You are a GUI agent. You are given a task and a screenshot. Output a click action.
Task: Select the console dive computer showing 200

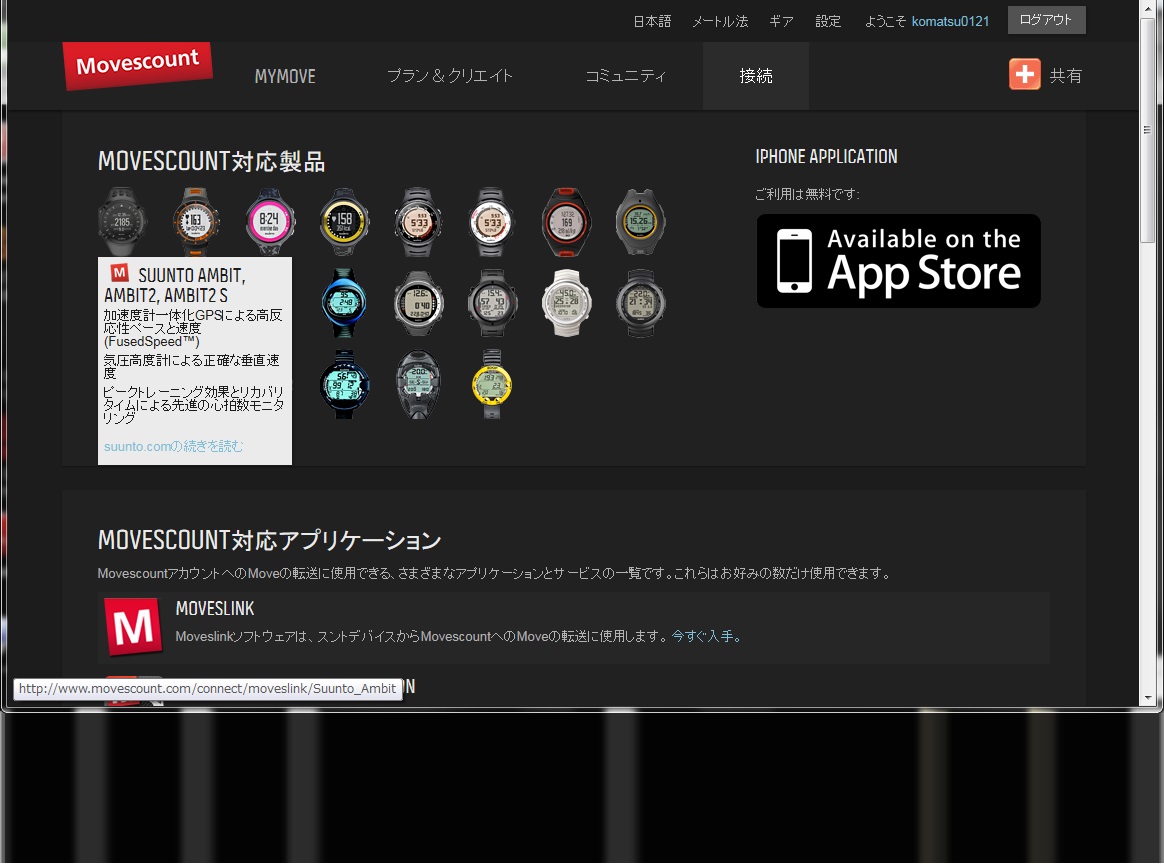(x=419, y=384)
